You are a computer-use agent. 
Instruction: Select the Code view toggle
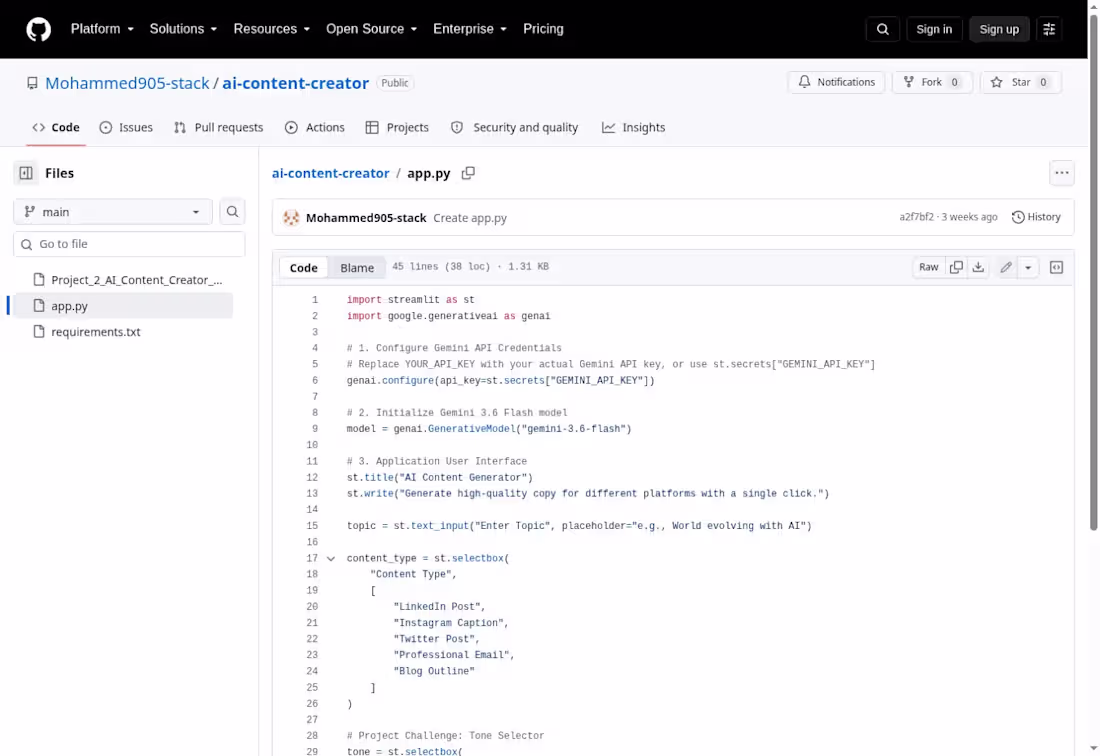(x=304, y=268)
